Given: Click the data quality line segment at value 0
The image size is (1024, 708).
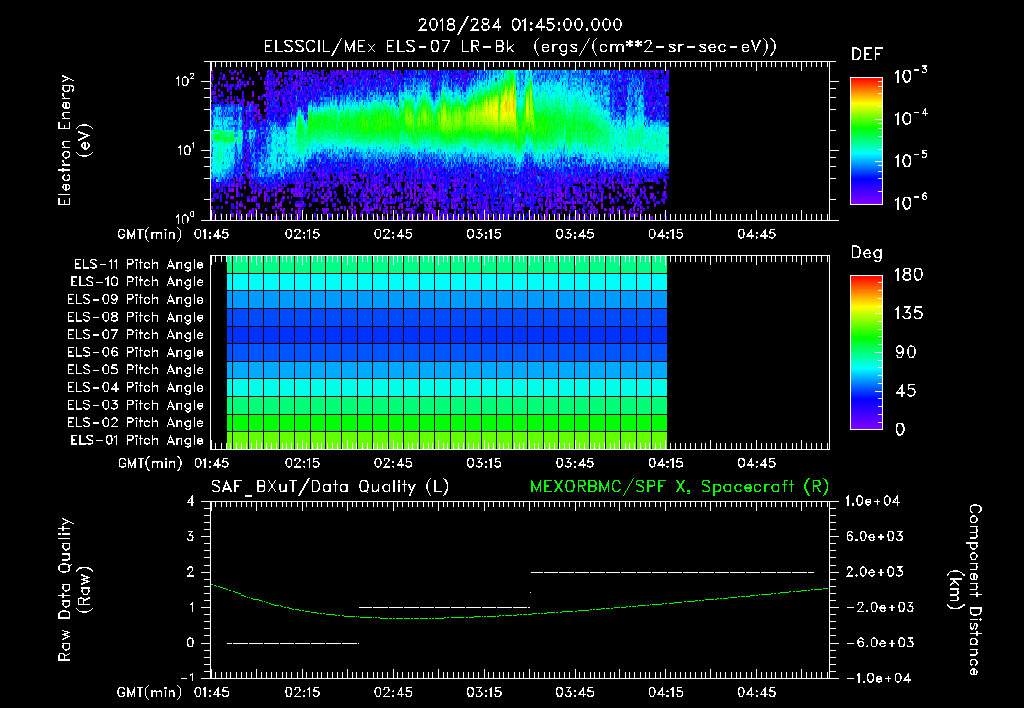Looking at the screenshot, I should [x=293, y=643].
